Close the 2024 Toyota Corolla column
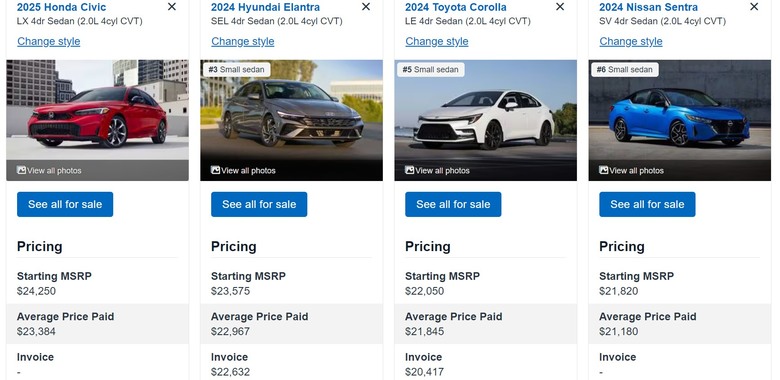The height and width of the screenshot is (380, 780). (560, 6)
